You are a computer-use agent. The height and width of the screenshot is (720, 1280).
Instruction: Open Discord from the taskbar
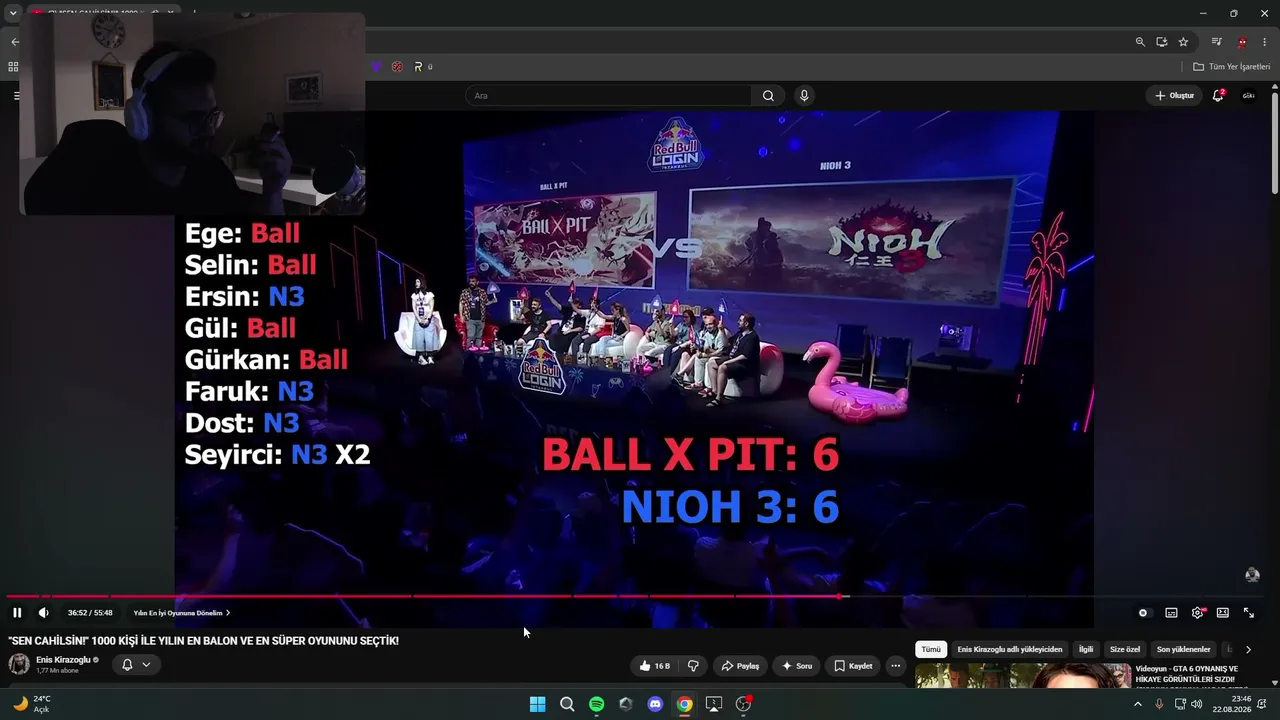click(x=655, y=704)
